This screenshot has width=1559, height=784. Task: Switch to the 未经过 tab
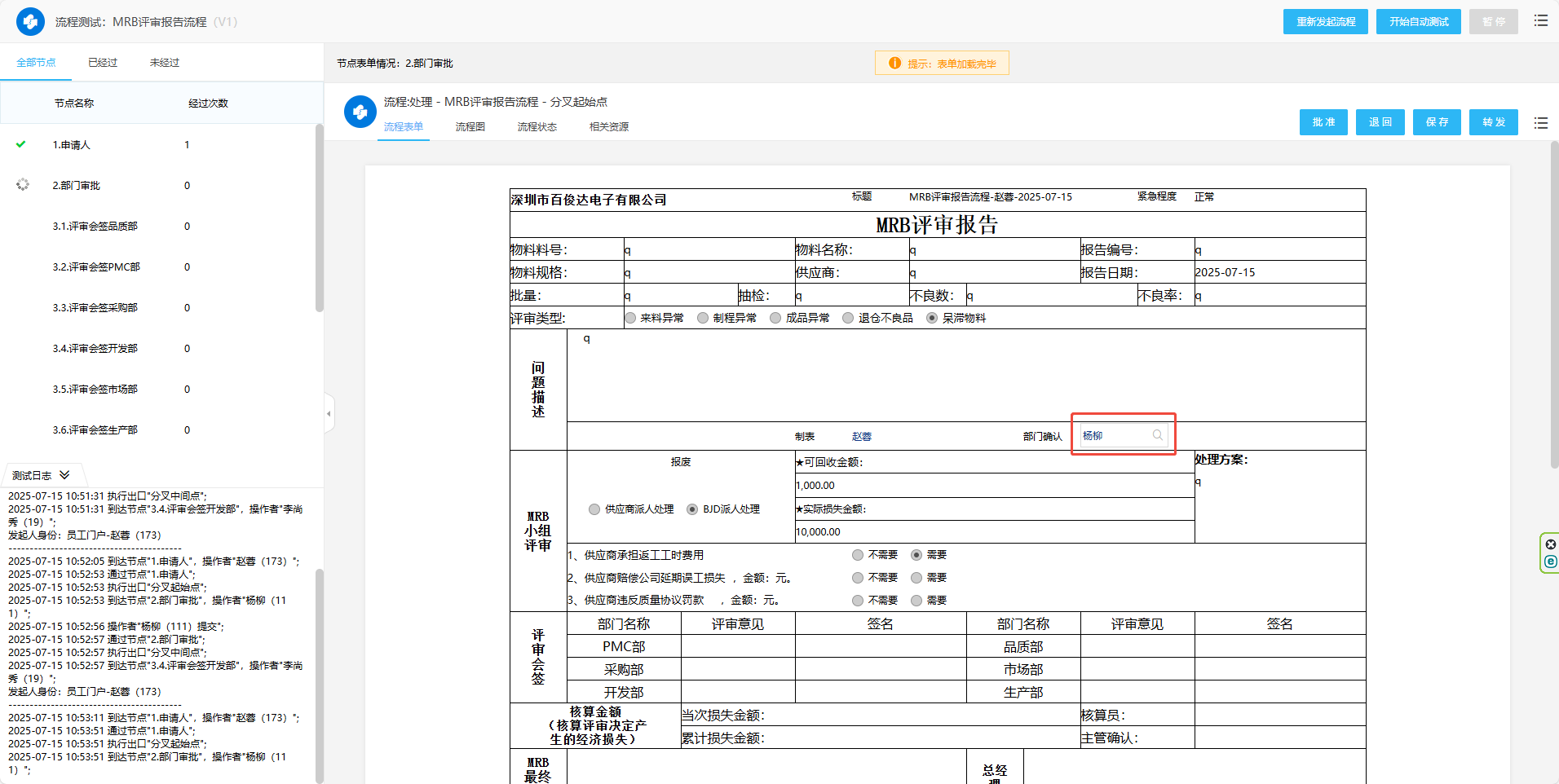165,63
